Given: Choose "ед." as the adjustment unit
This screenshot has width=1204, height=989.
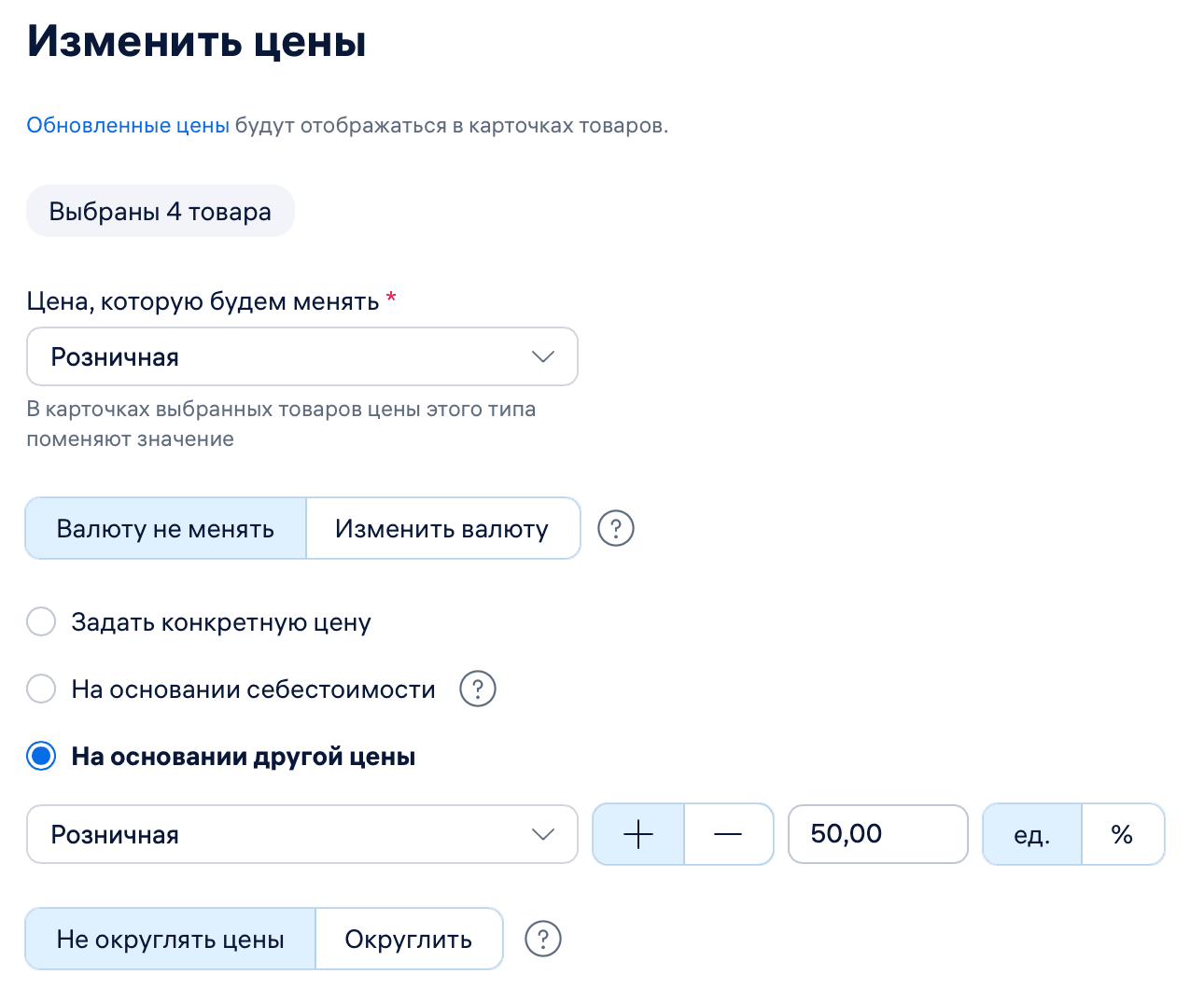Looking at the screenshot, I should (1031, 834).
